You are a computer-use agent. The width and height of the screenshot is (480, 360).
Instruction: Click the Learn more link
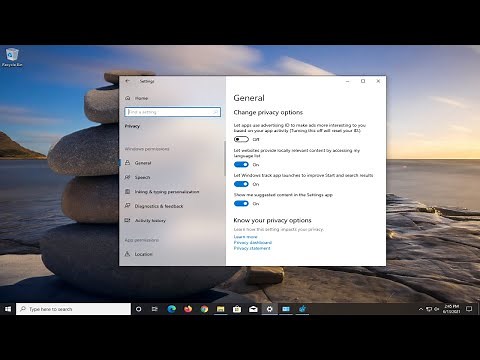pyautogui.click(x=245, y=237)
